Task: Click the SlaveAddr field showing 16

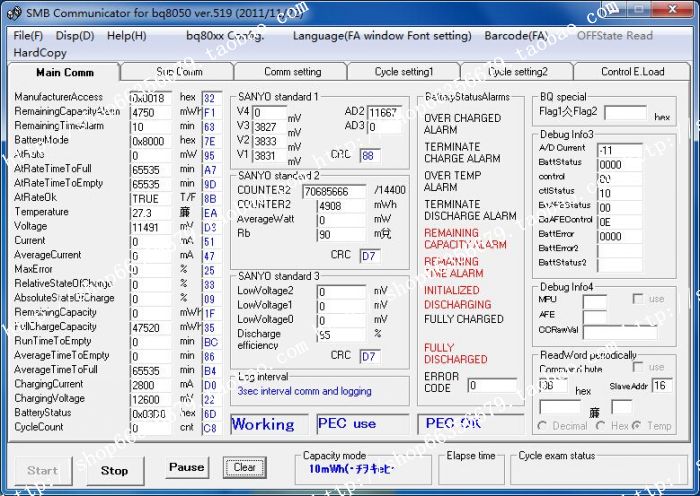Action: click(662, 385)
